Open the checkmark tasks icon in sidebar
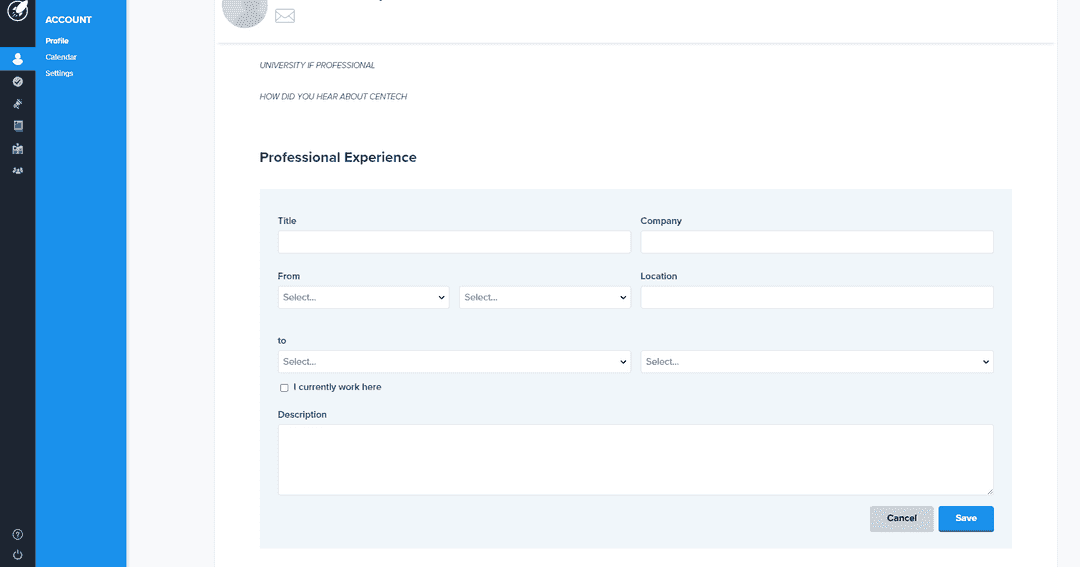This screenshot has height=567, width=1080. (17, 82)
